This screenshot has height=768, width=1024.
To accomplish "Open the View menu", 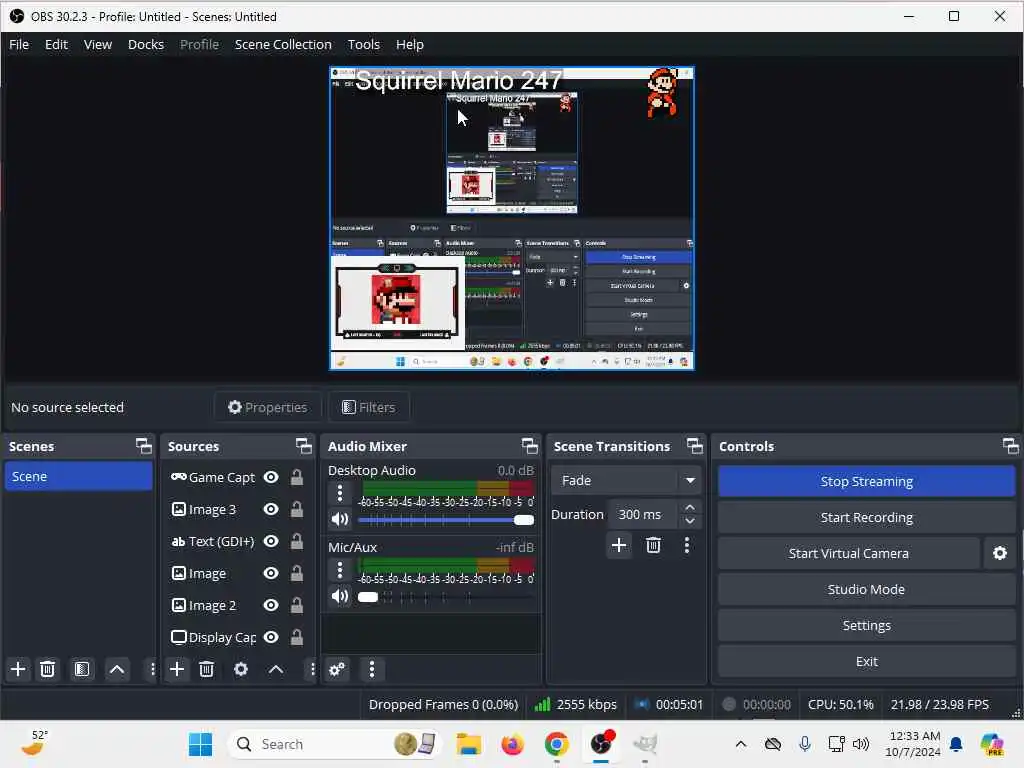I will [98, 44].
